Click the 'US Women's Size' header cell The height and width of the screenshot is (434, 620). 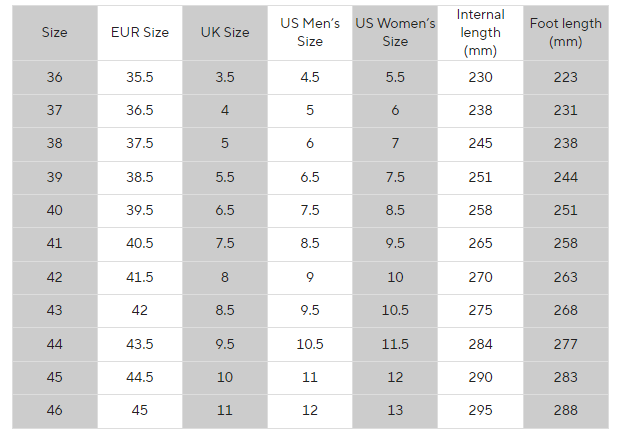point(395,32)
